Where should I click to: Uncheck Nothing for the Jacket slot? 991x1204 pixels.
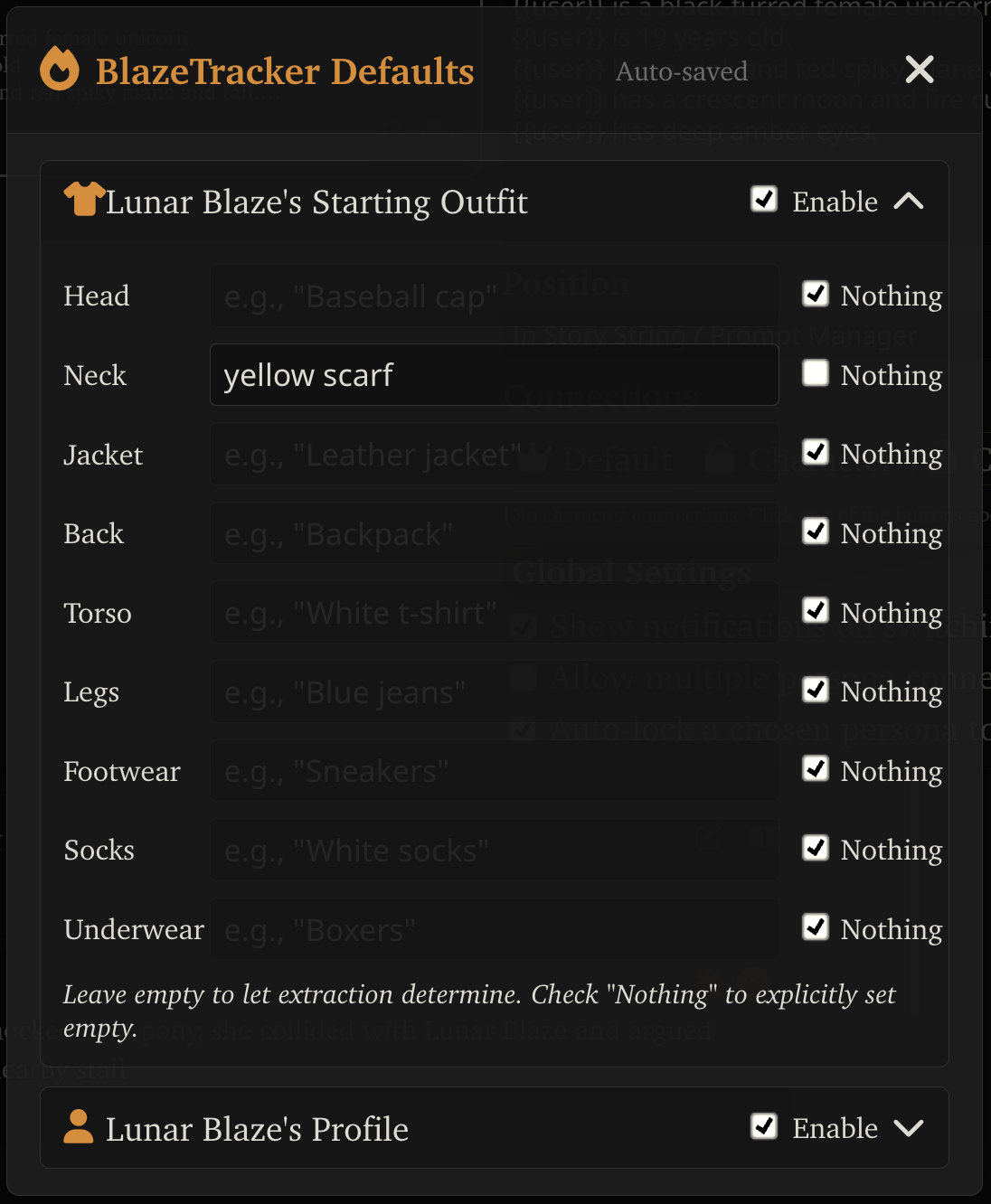point(816,452)
